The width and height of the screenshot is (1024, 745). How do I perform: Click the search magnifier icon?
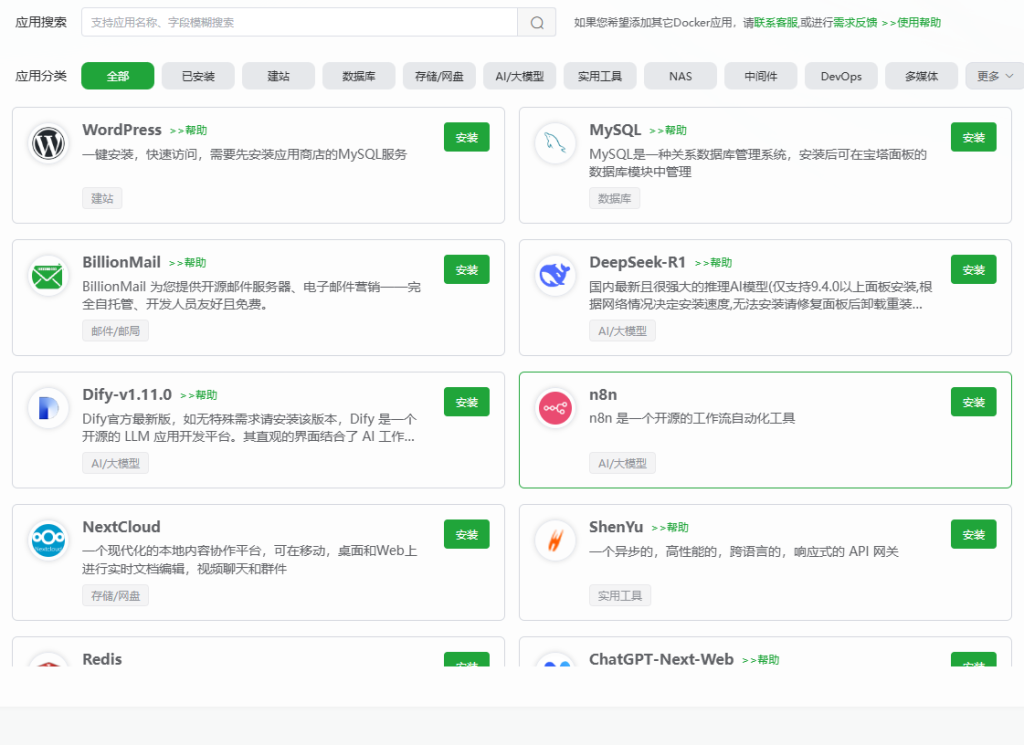536,22
